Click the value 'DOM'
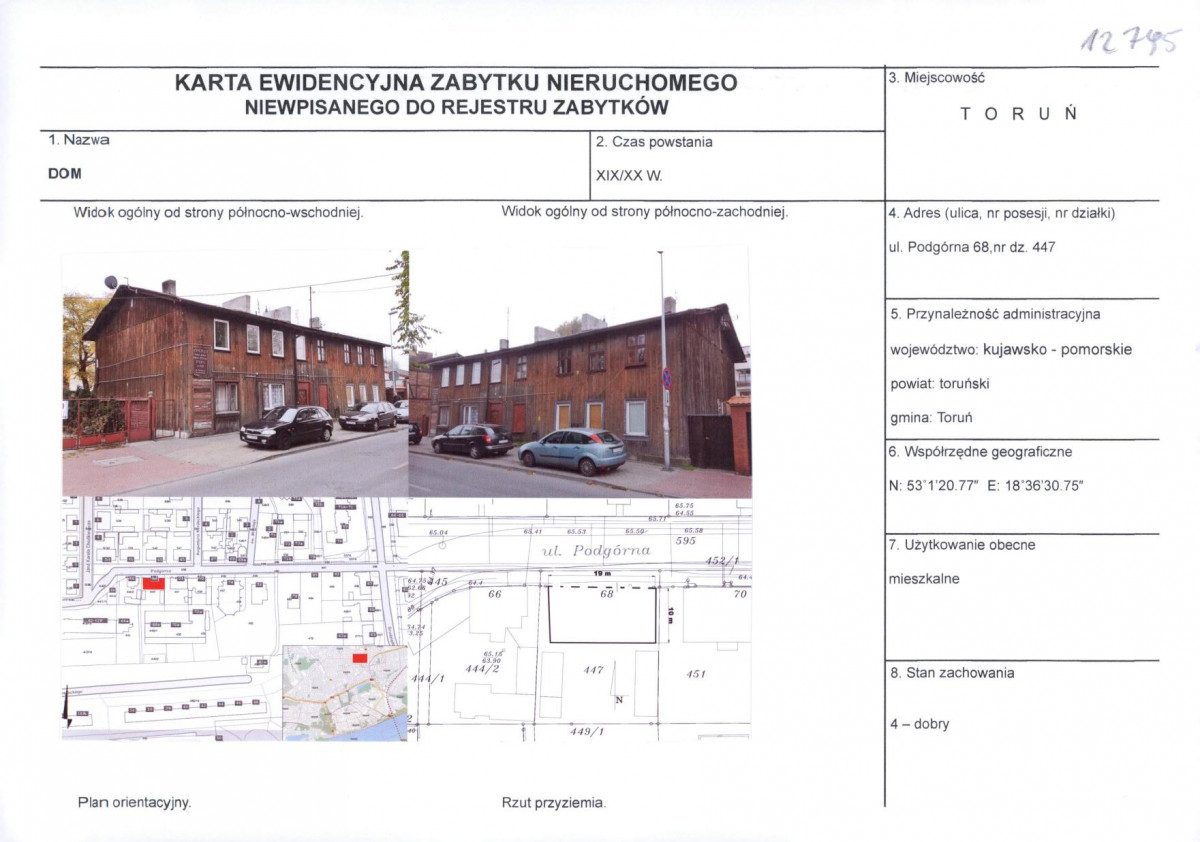The height and width of the screenshot is (842, 1200). point(65,173)
